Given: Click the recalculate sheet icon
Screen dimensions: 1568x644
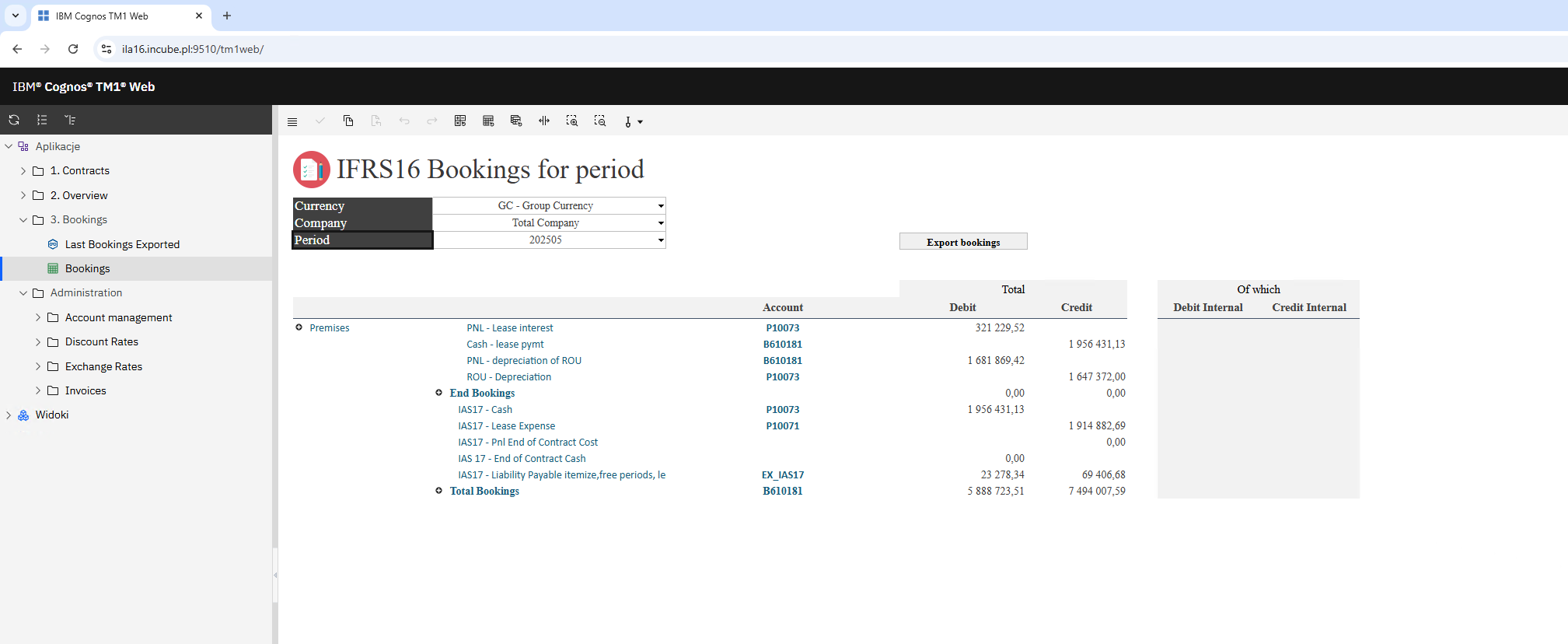Looking at the screenshot, I should (x=460, y=121).
